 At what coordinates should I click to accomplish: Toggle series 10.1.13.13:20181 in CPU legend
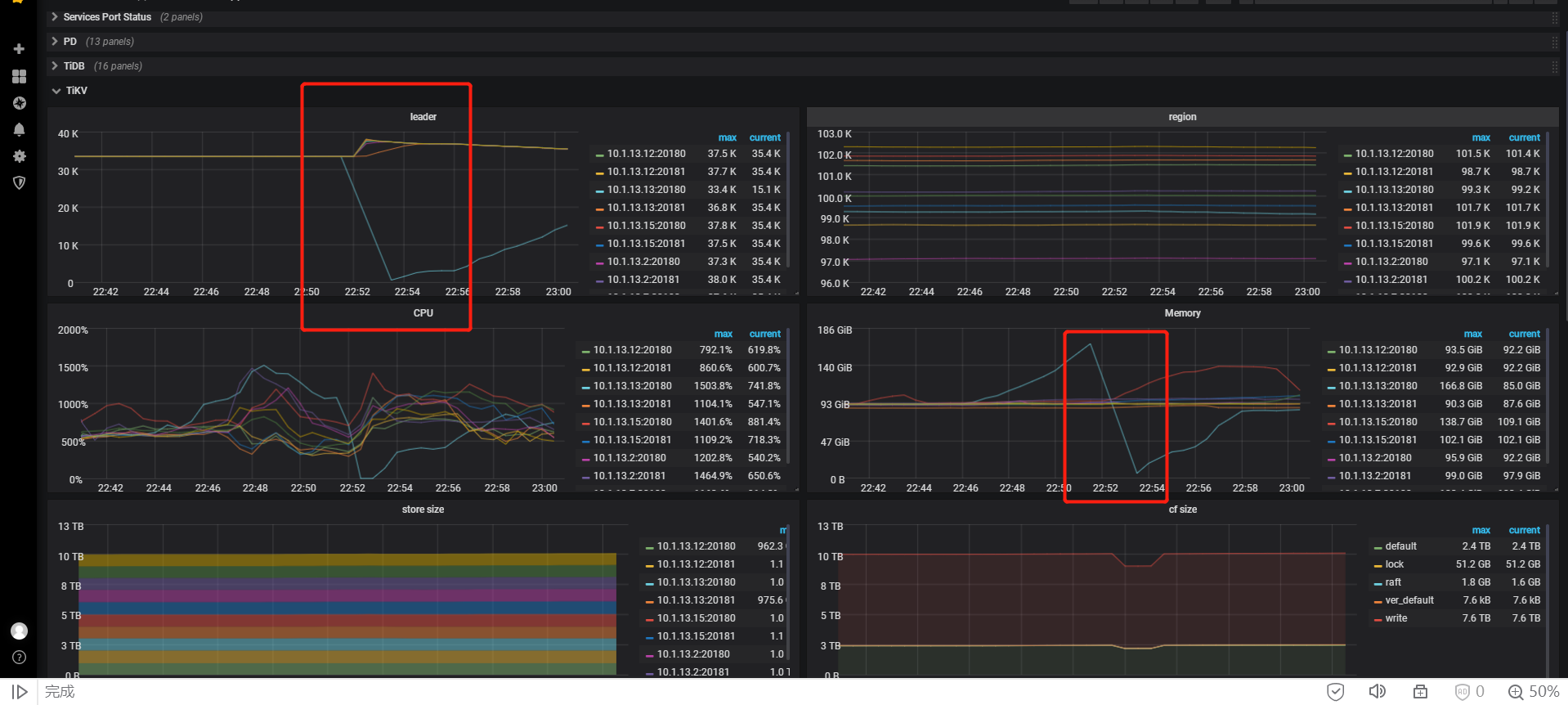pos(633,404)
